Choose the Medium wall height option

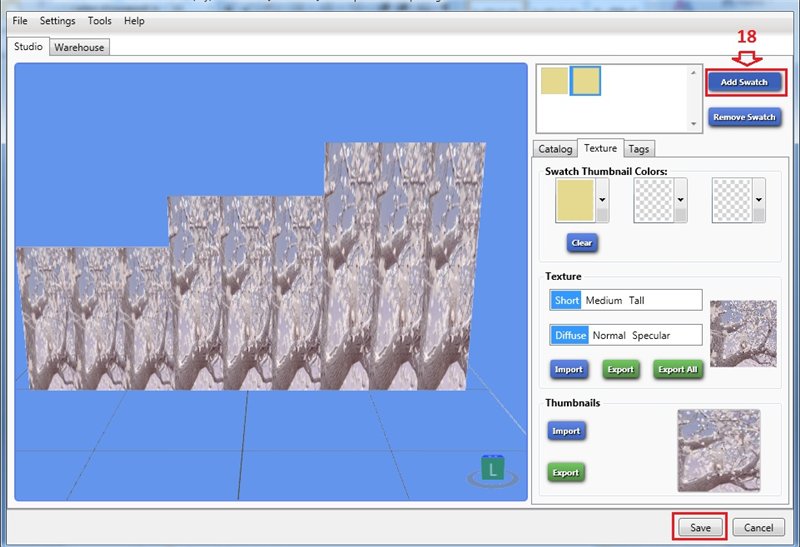(x=604, y=300)
